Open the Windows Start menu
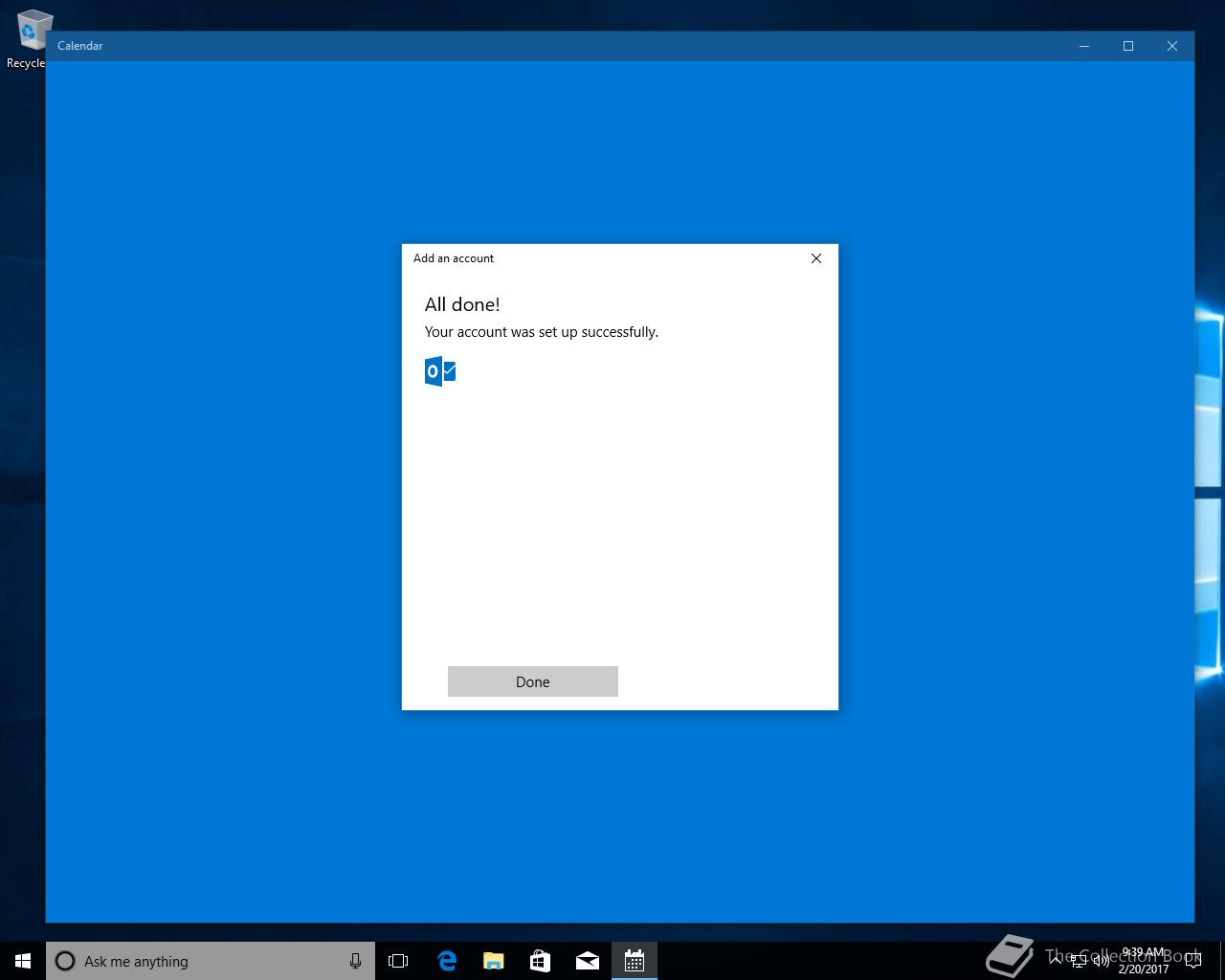The height and width of the screenshot is (980, 1225). point(23,961)
